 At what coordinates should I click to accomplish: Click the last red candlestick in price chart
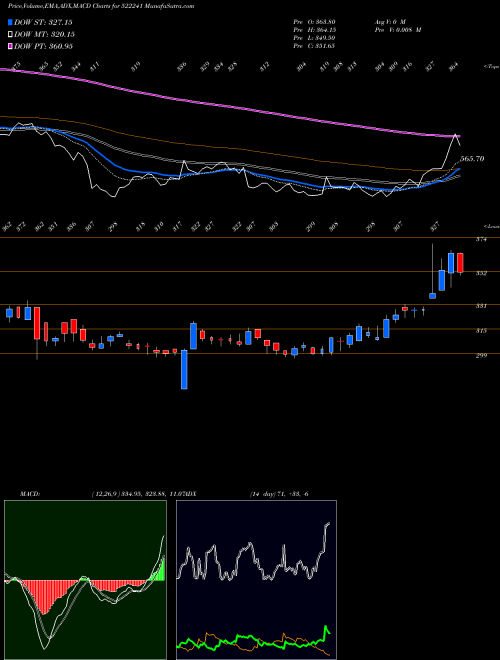[460, 263]
